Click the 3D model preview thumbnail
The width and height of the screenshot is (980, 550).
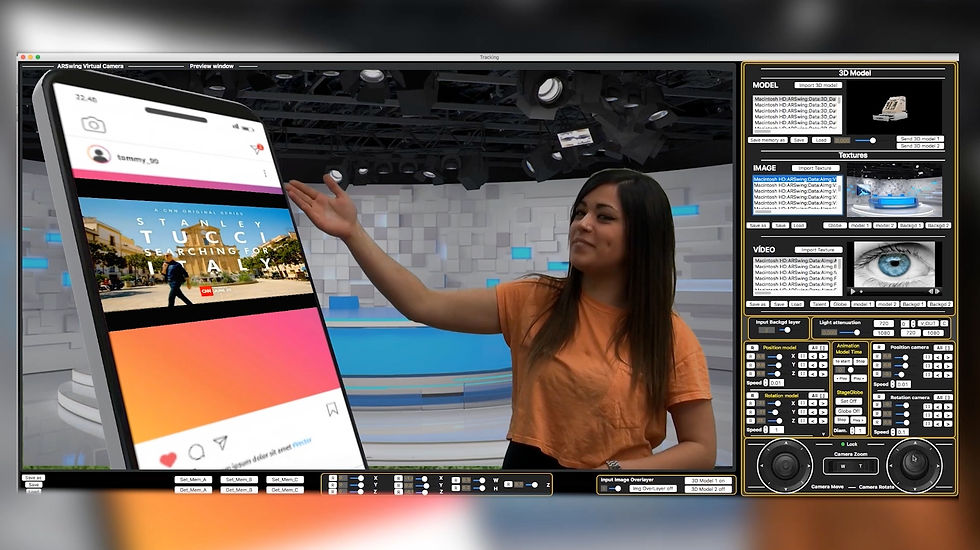point(894,108)
